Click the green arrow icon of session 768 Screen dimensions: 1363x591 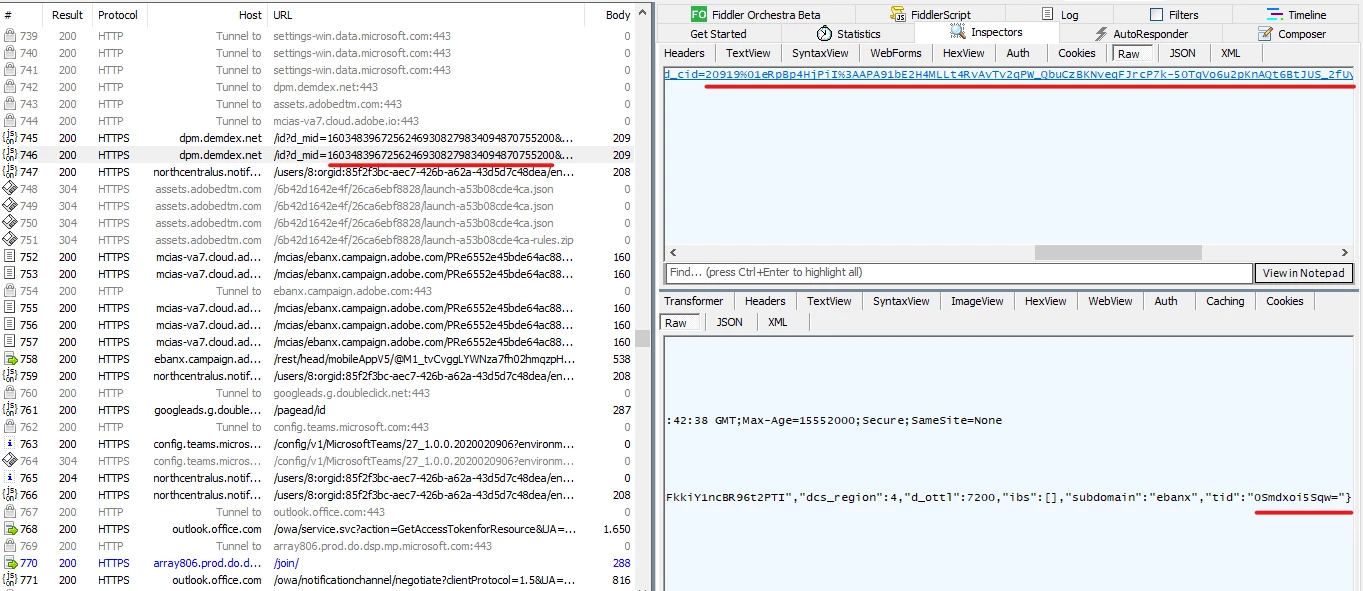tap(10, 529)
